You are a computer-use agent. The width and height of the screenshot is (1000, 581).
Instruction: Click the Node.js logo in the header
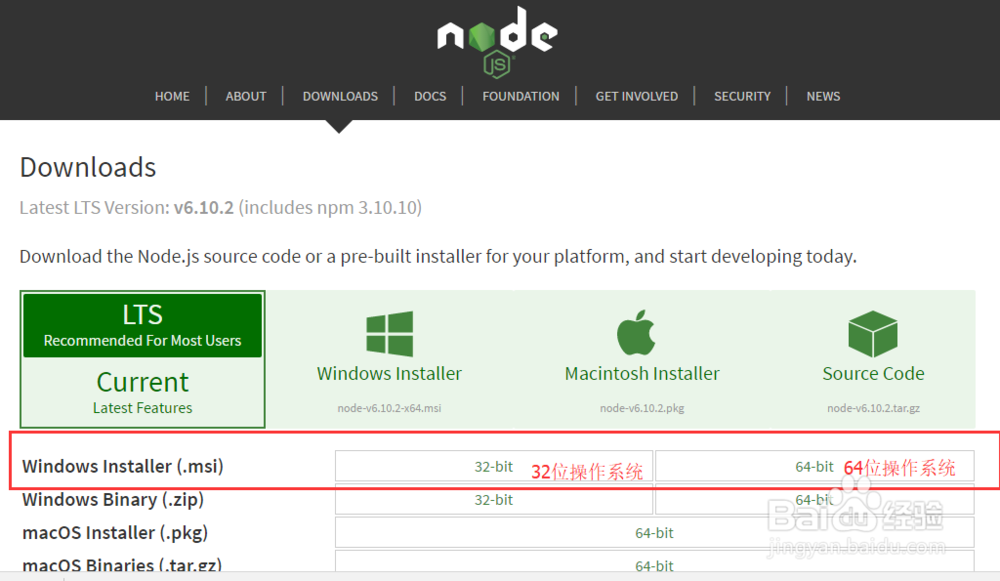(497, 42)
